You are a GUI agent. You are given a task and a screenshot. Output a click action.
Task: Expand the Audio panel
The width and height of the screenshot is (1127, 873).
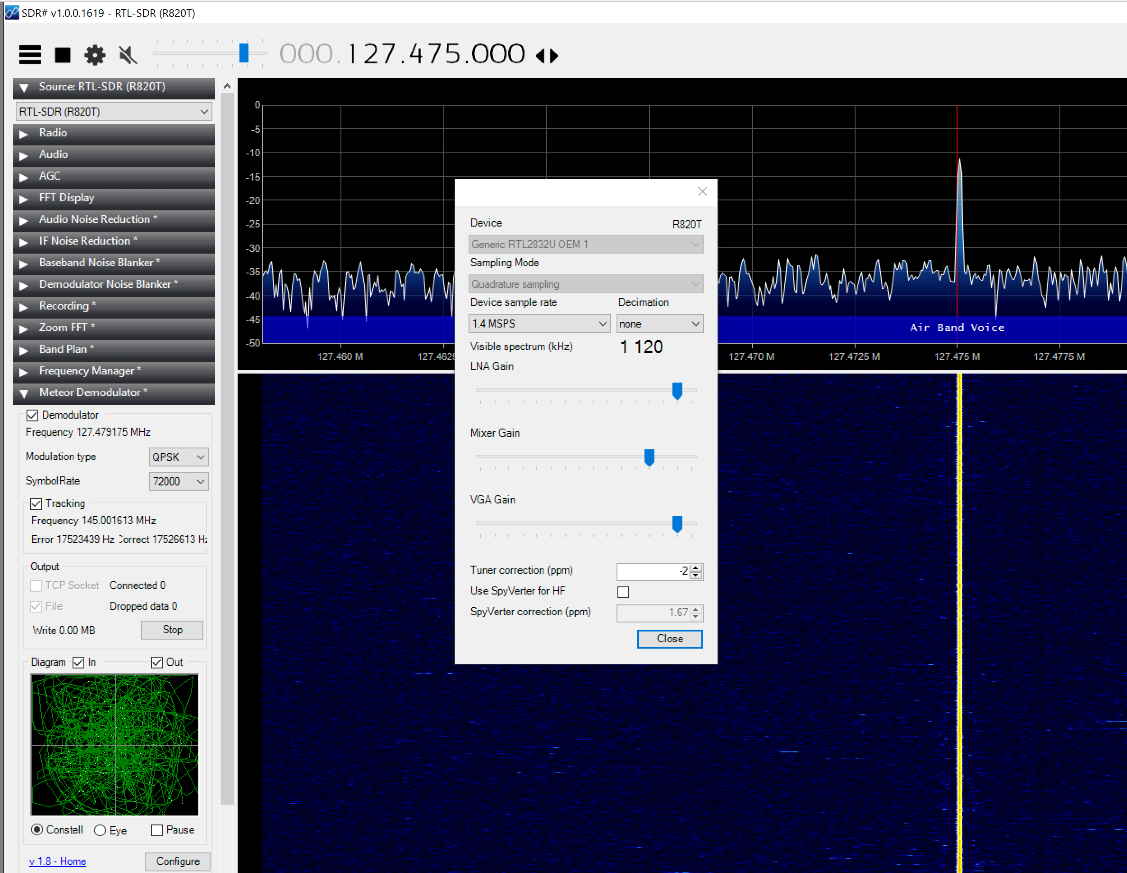pos(114,154)
